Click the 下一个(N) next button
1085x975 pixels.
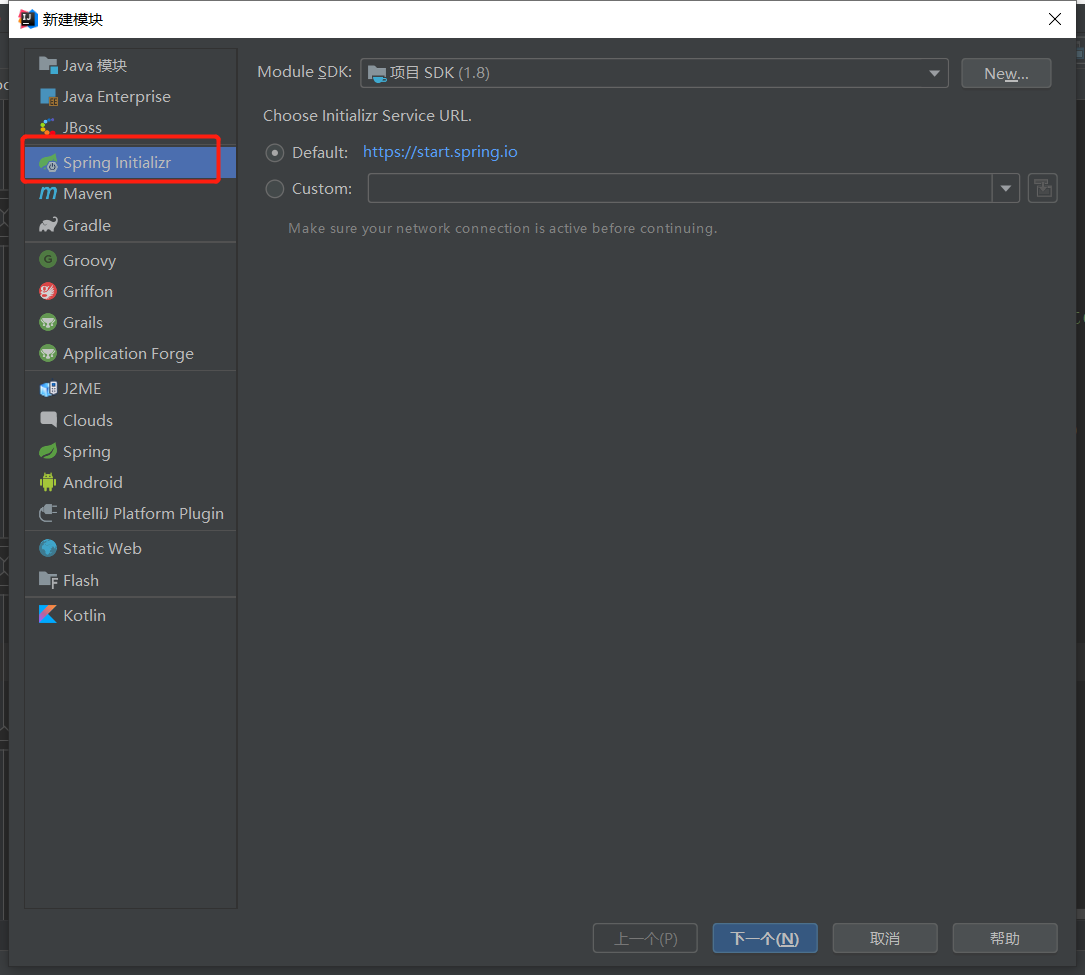(x=764, y=938)
